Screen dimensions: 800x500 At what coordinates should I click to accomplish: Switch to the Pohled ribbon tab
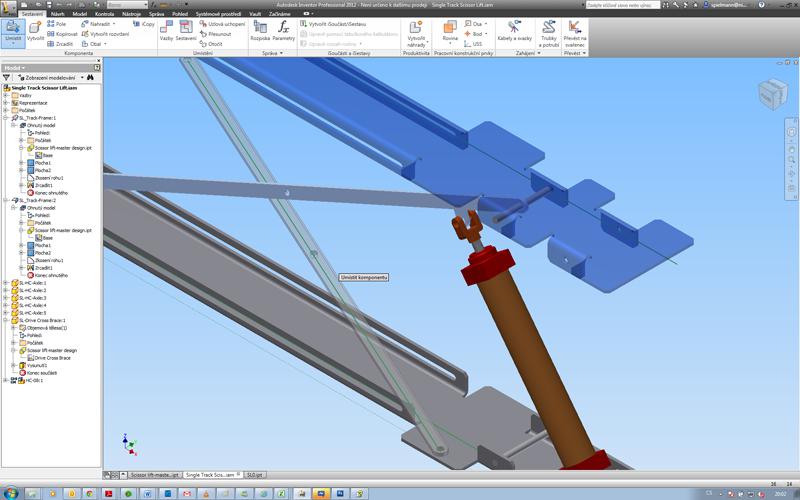click(180, 14)
